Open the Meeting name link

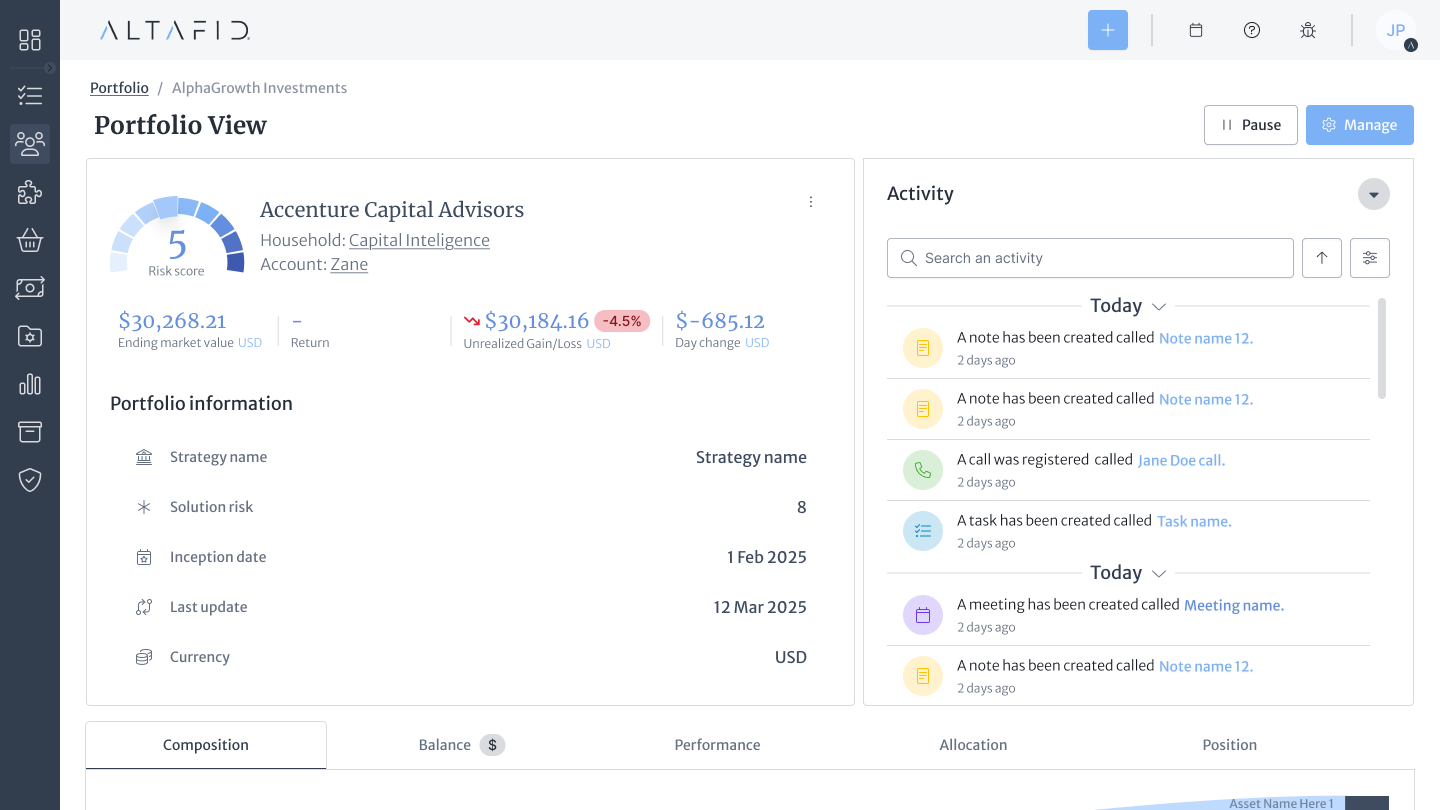[1234, 605]
